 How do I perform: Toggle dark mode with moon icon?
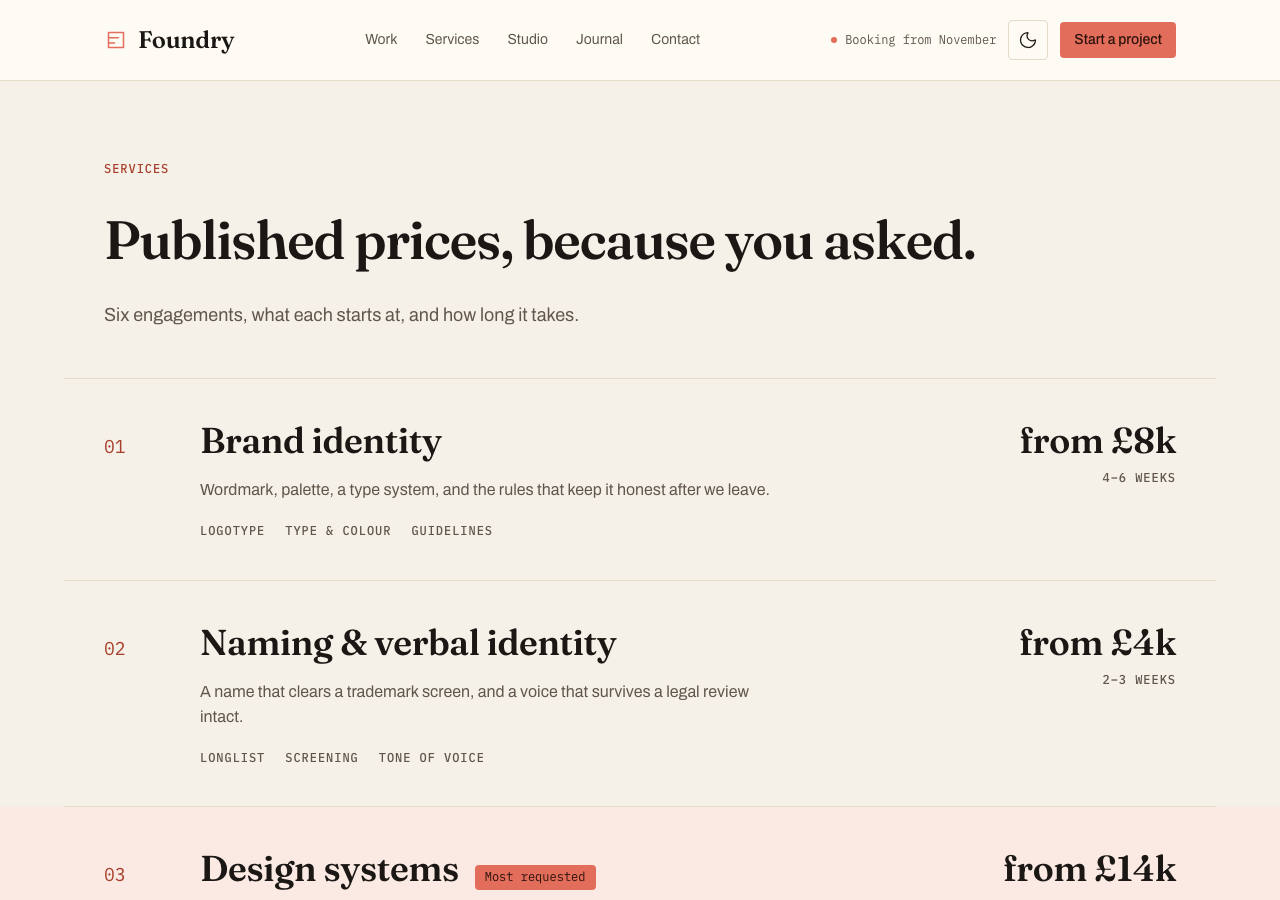(1028, 40)
